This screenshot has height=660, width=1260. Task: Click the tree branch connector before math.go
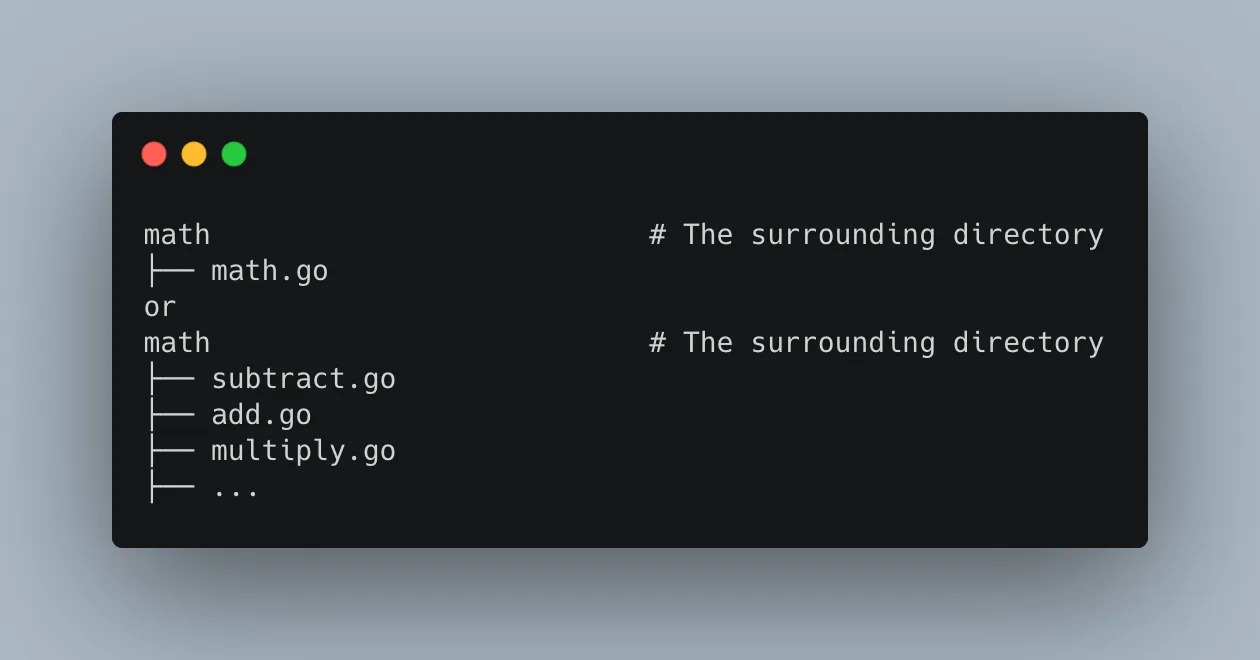pos(170,271)
